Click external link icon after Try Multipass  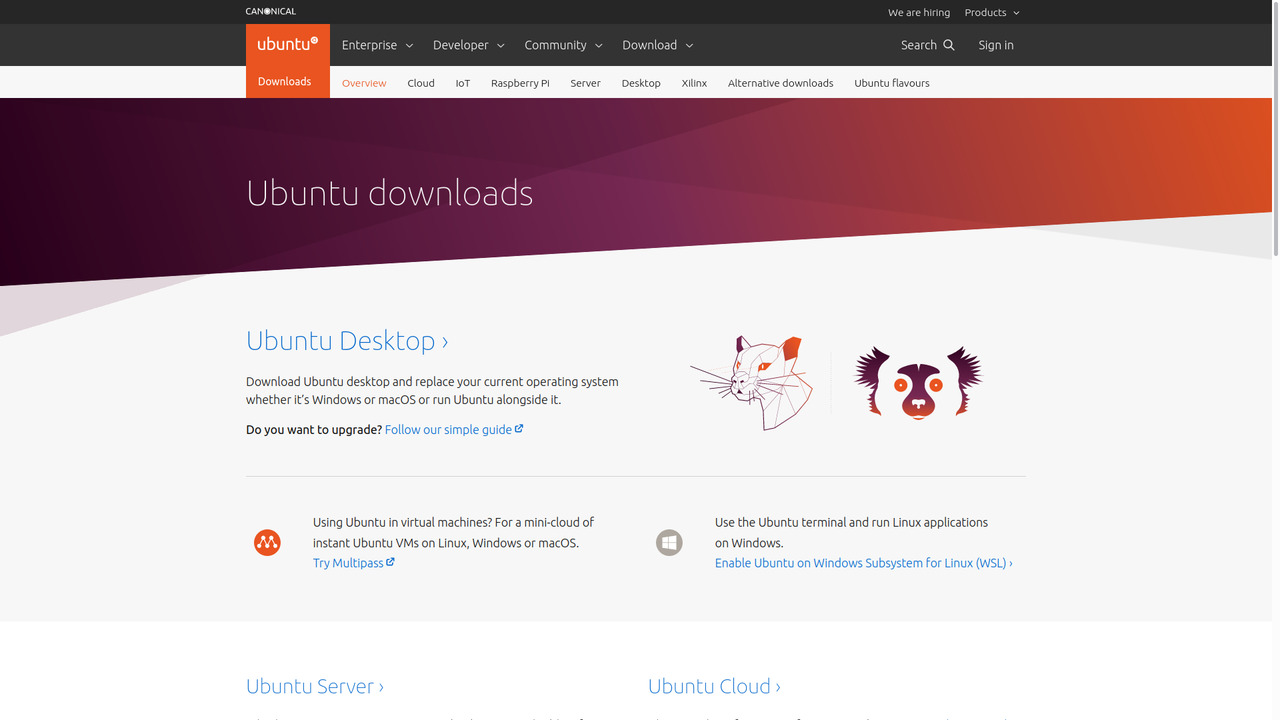click(391, 562)
